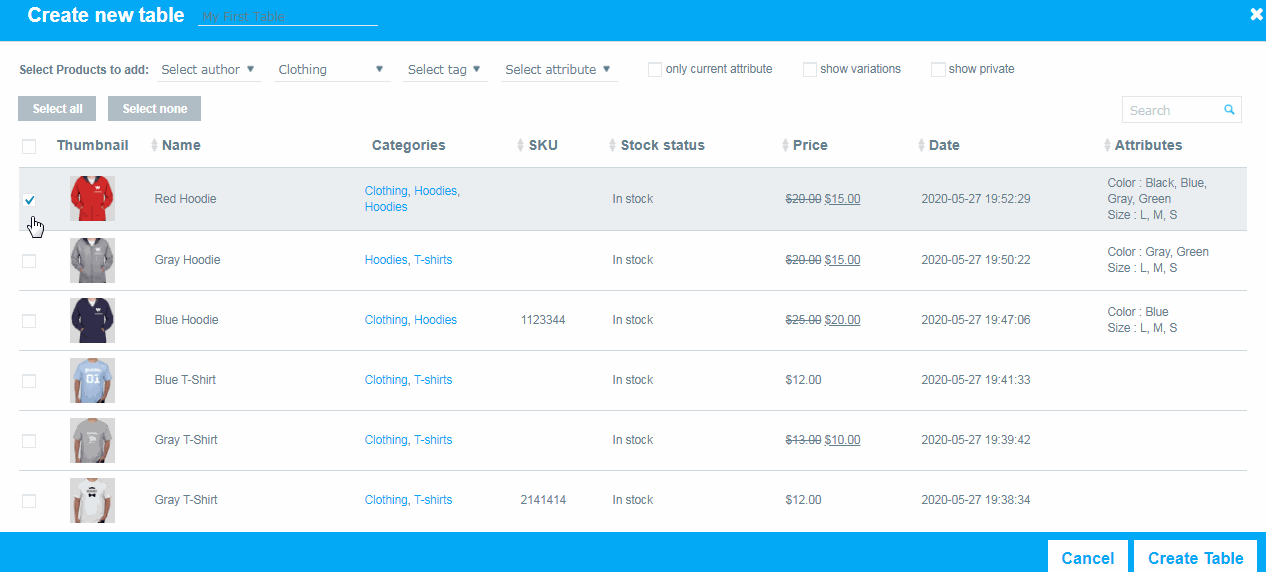1266x572 pixels.
Task: Open the Select attribute dropdown
Action: click(559, 70)
